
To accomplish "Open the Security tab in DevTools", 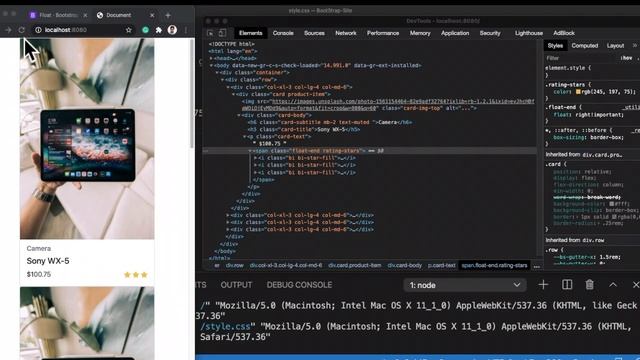I will point(490,33).
